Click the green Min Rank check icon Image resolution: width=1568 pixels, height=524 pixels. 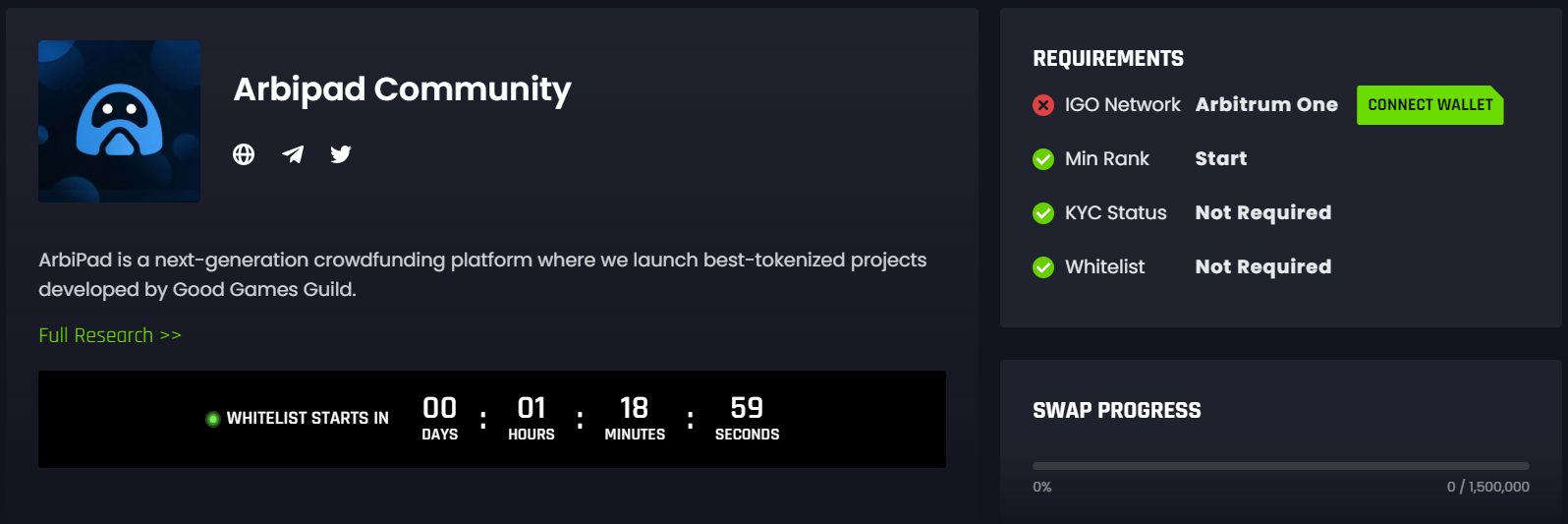[x=1043, y=159]
